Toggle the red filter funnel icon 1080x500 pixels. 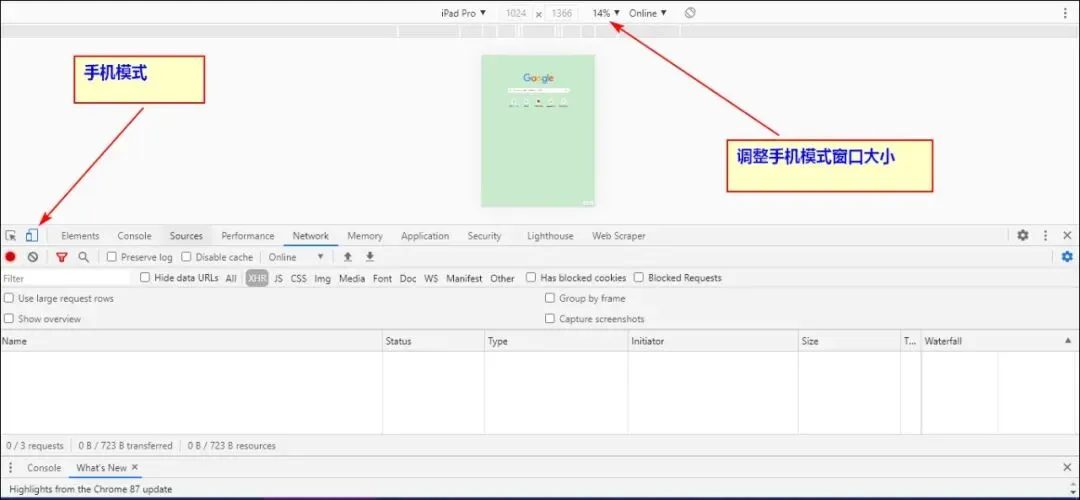pyautogui.click(x=62, y=257)
